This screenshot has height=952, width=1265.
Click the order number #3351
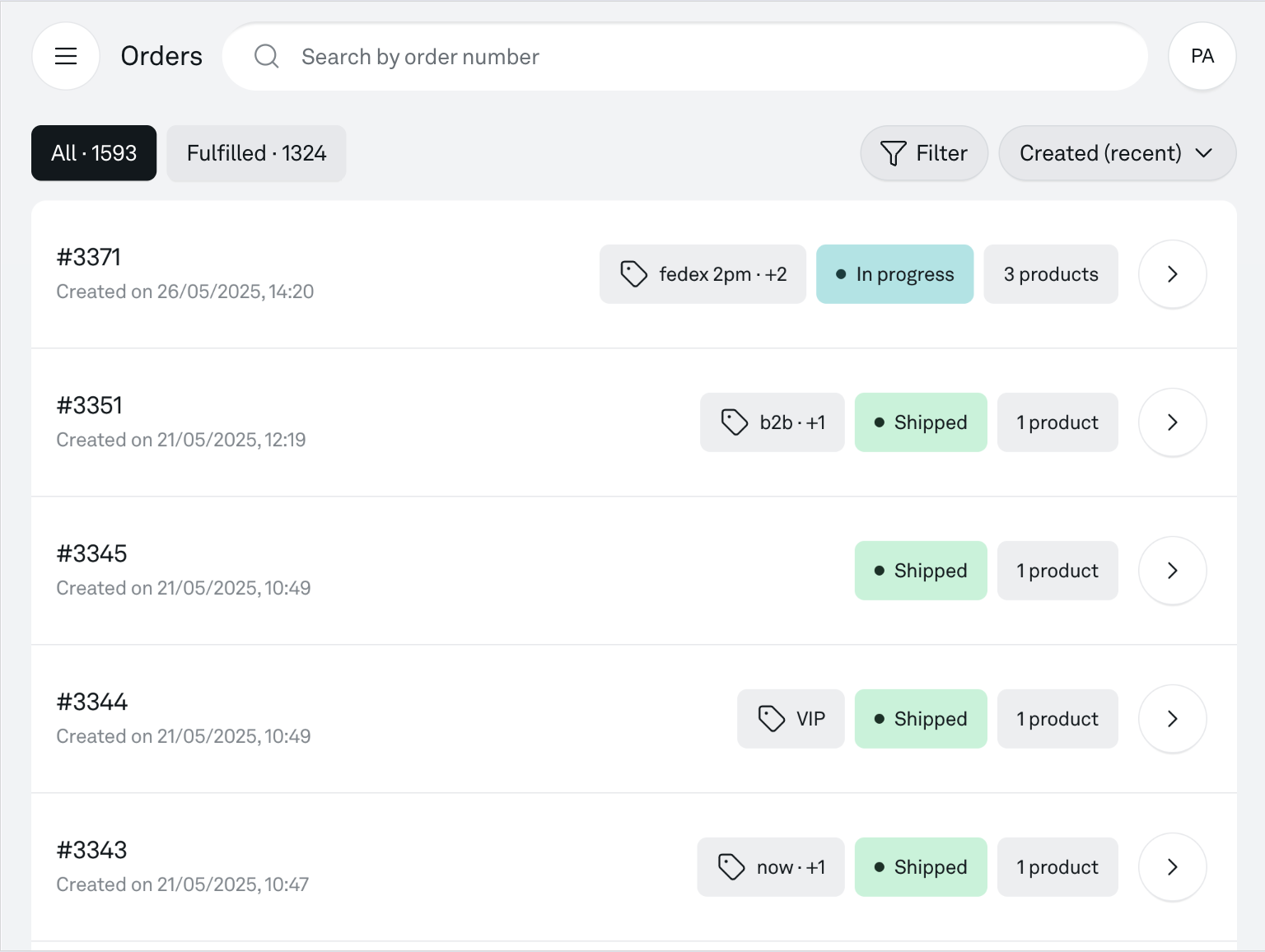(x=90, y=405)
